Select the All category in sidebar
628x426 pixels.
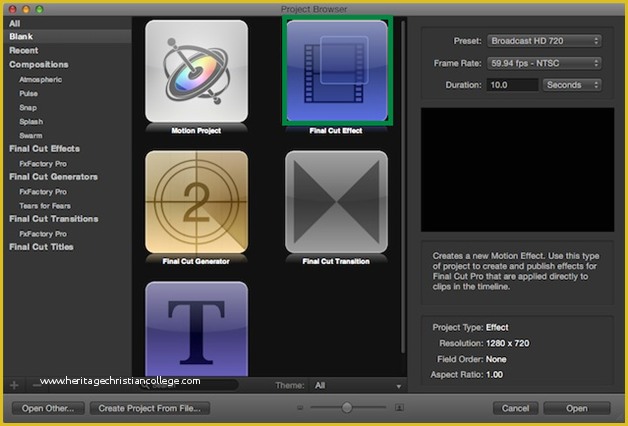[x=15, y=24]
